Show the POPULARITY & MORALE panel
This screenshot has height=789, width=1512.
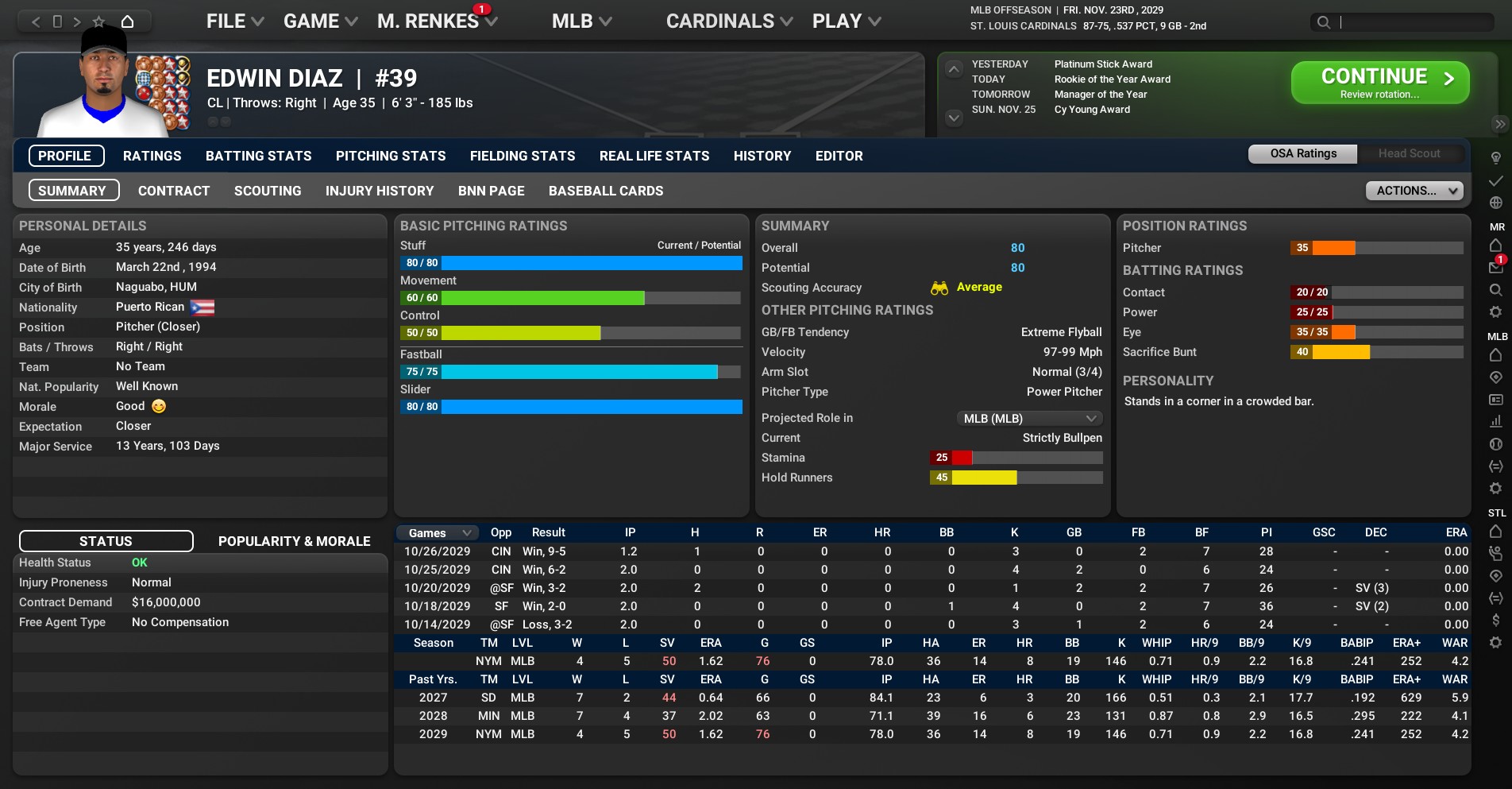[294, 541]
